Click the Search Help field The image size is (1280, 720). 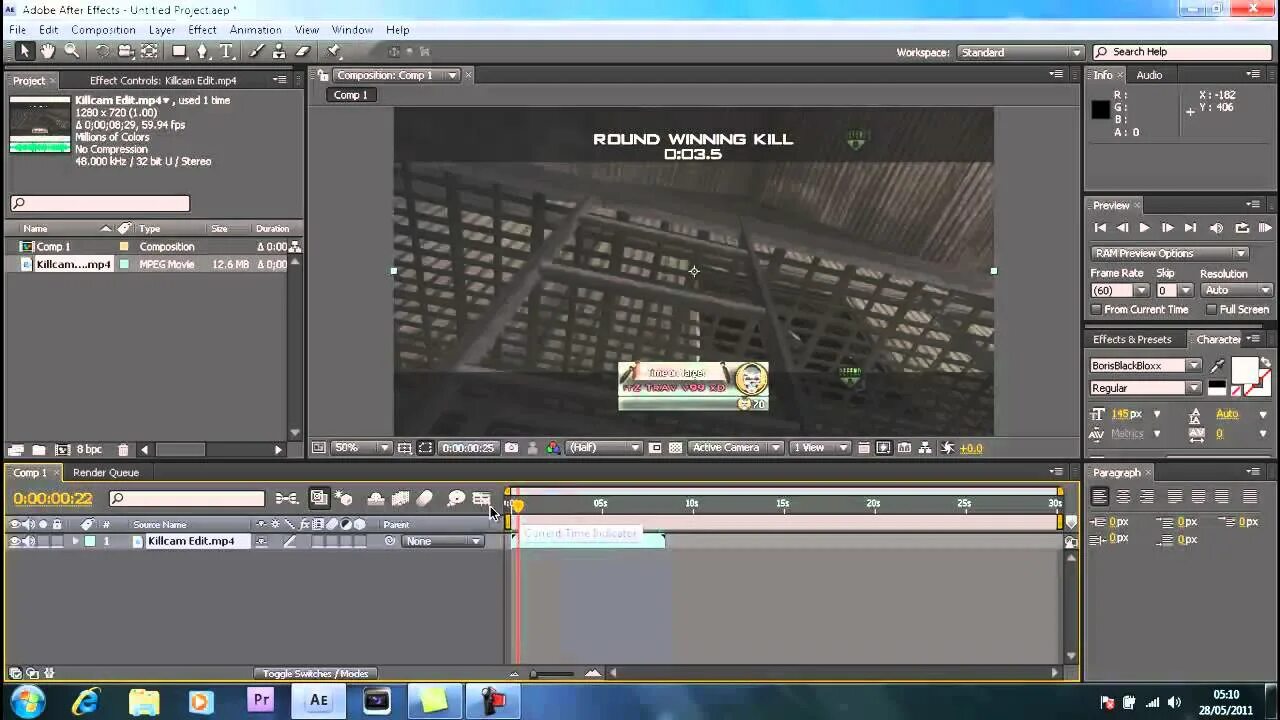point(1183,52)
